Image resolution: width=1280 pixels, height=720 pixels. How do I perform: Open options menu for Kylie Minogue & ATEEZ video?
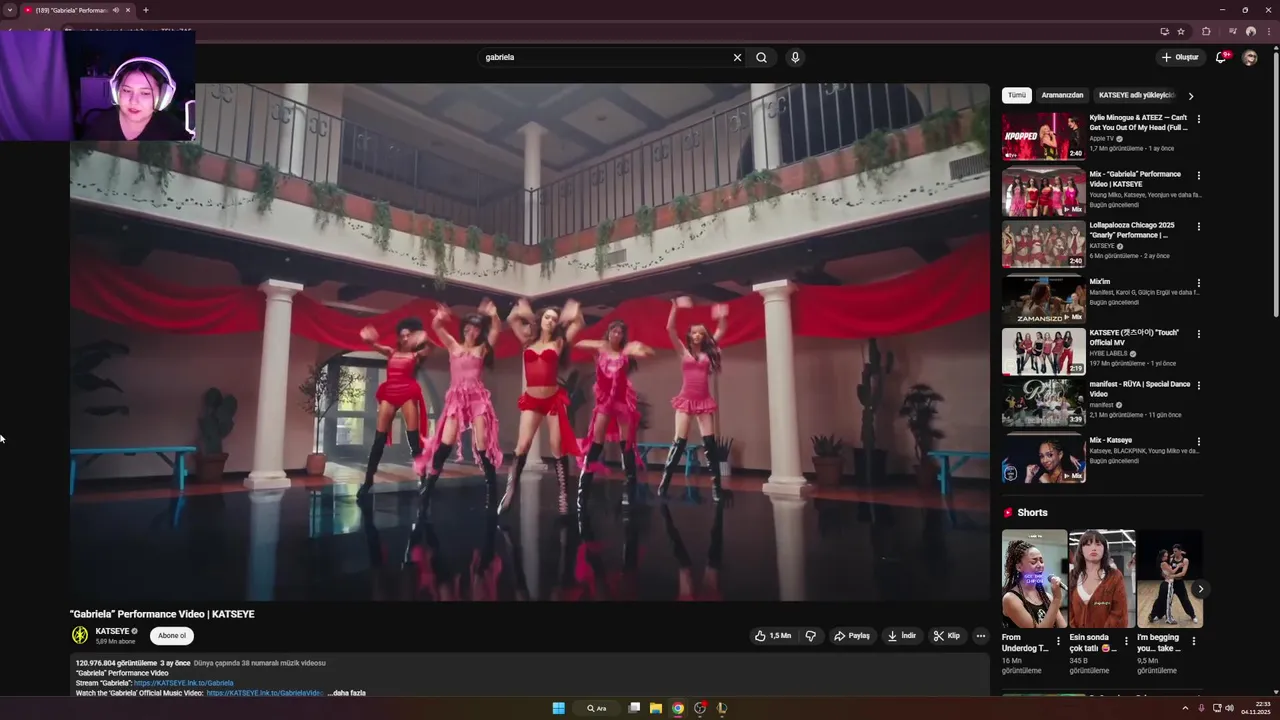pyautogui.click(x=1199, y=119)
